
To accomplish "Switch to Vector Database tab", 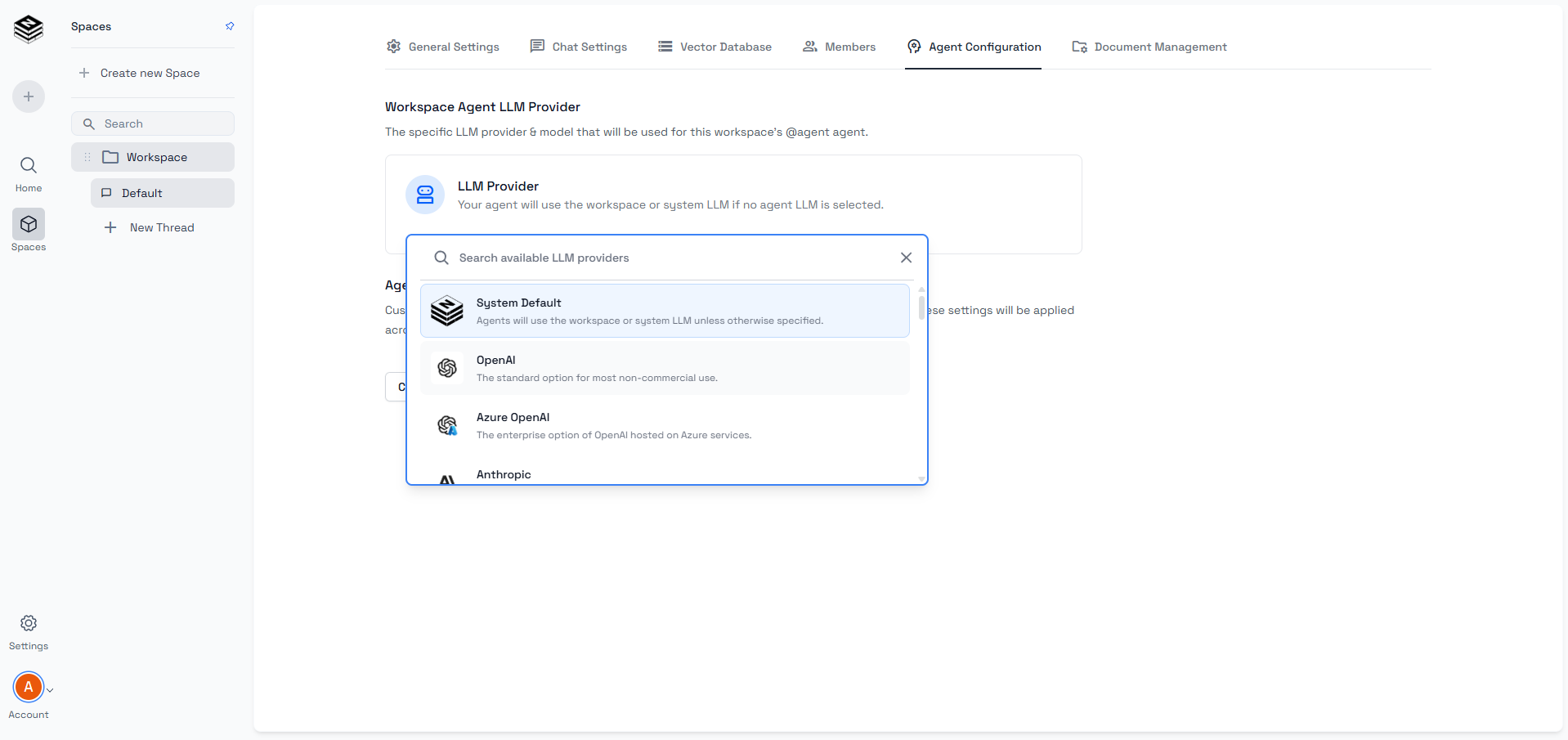I will click(715, 47).
